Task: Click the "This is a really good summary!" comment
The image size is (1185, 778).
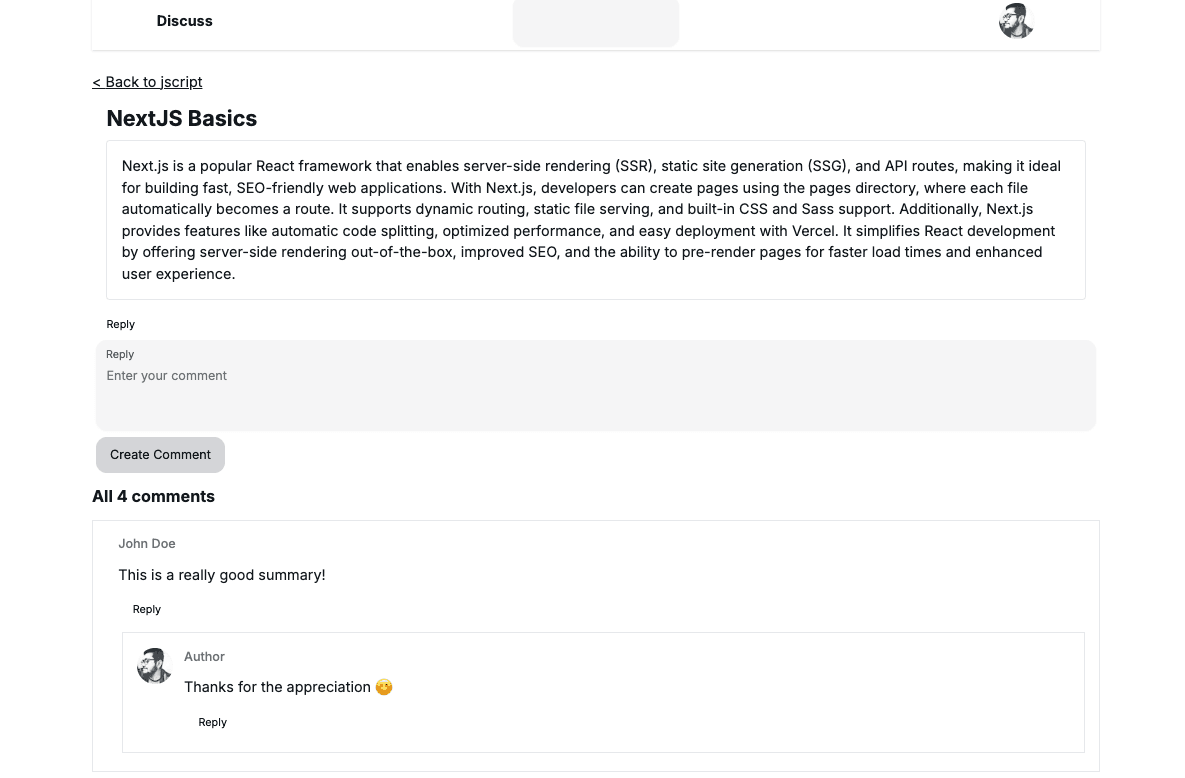Action: (x=222, y=575)
